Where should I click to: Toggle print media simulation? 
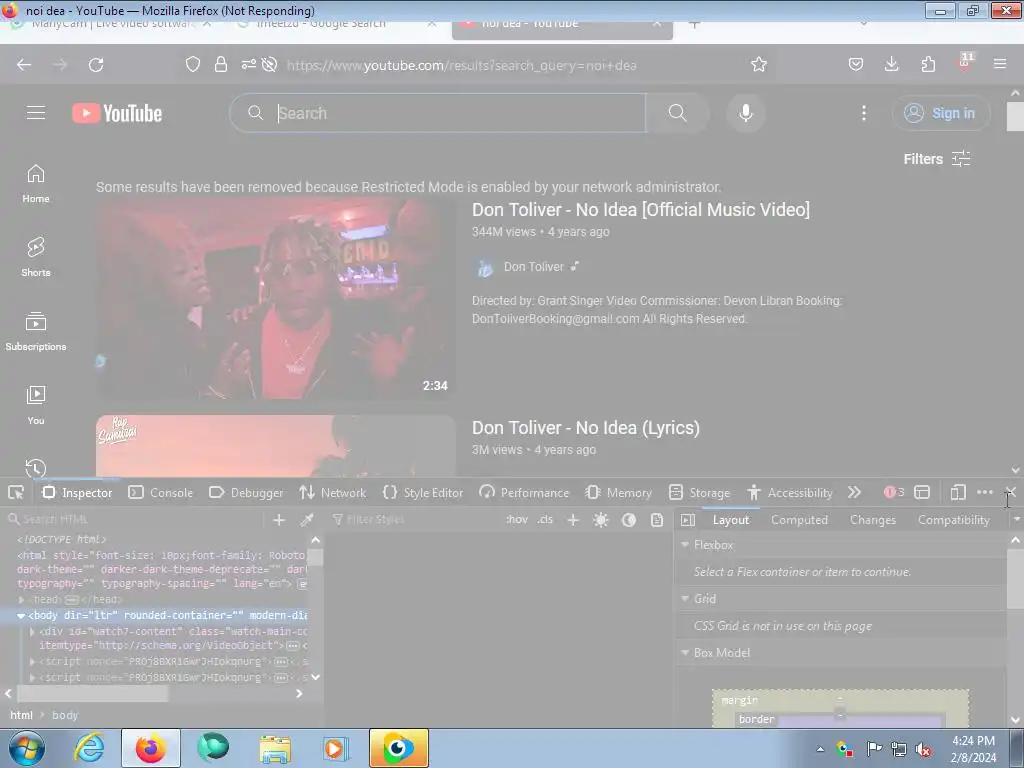click(x=657, y=520)
